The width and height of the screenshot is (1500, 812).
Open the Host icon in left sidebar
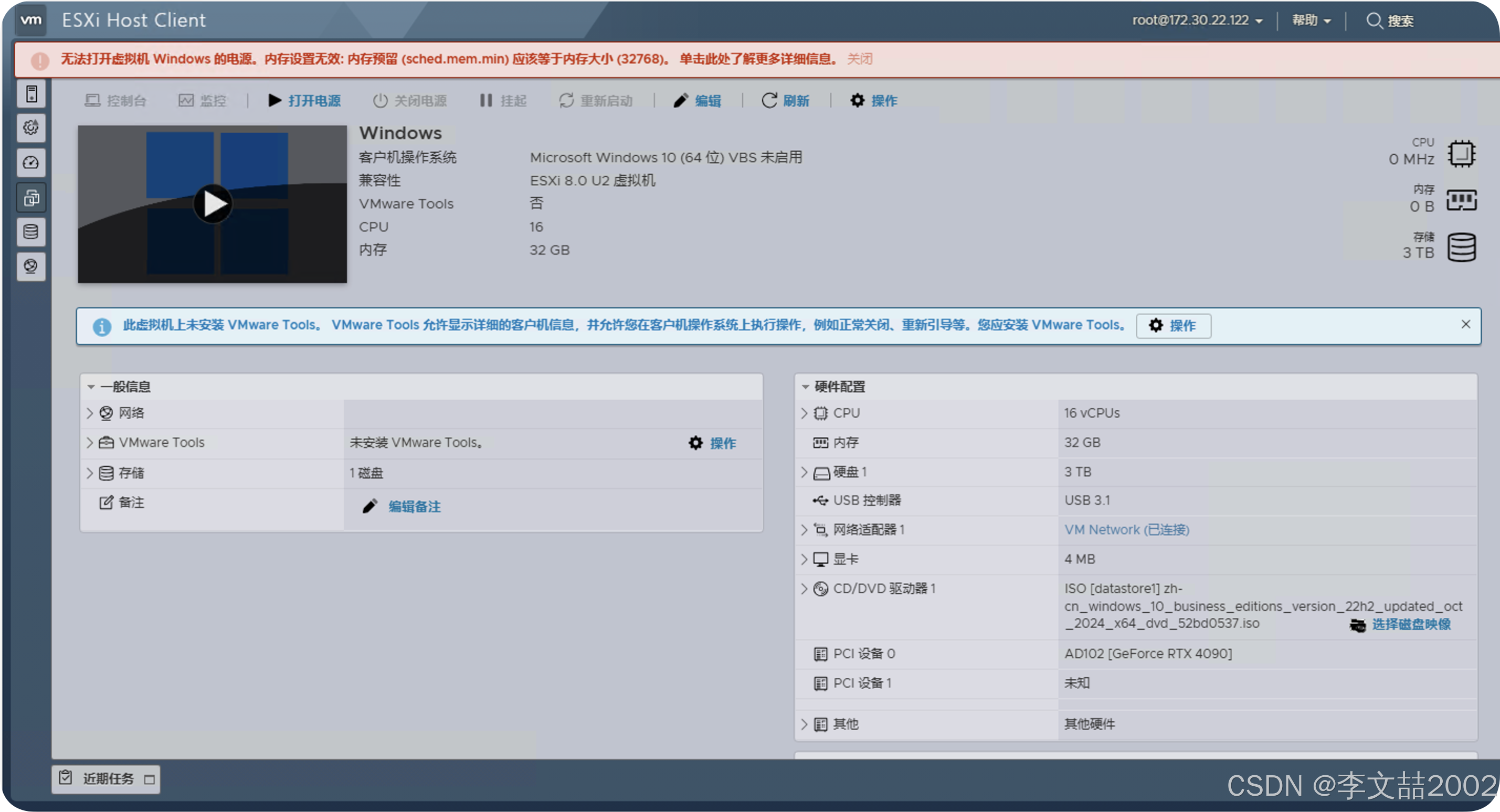click(x=31, y=94)
